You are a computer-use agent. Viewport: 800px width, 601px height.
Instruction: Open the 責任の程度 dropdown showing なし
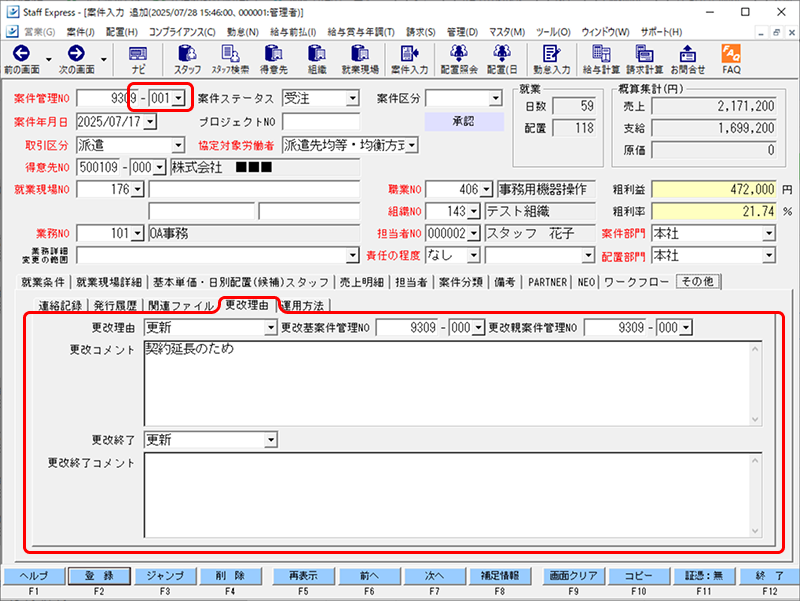[x=474, y=255]
